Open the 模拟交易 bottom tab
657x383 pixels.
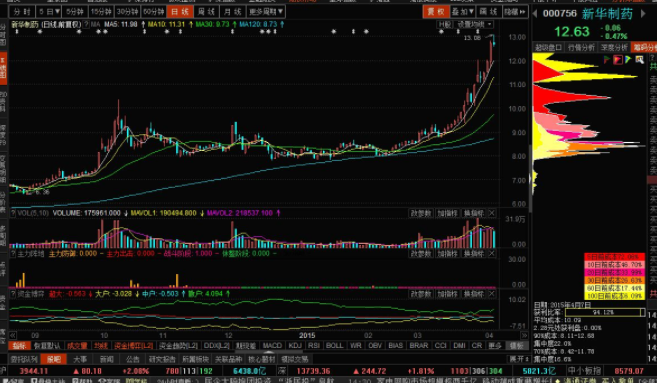pyautogui.click(x=295, y=359)
